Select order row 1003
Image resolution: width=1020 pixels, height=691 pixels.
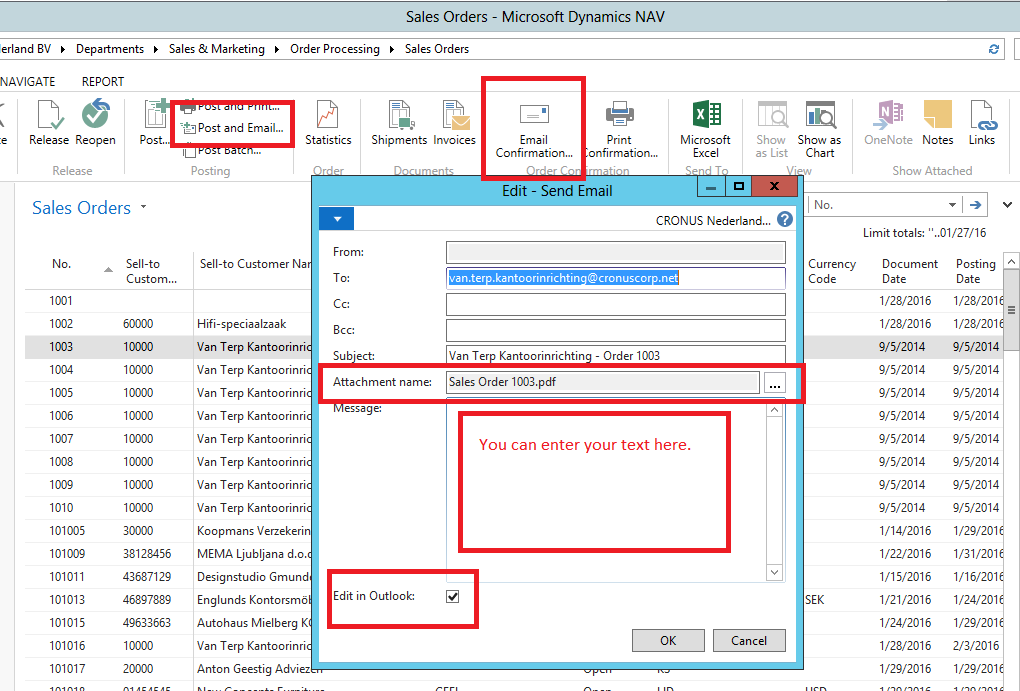(x=168, y=347)
